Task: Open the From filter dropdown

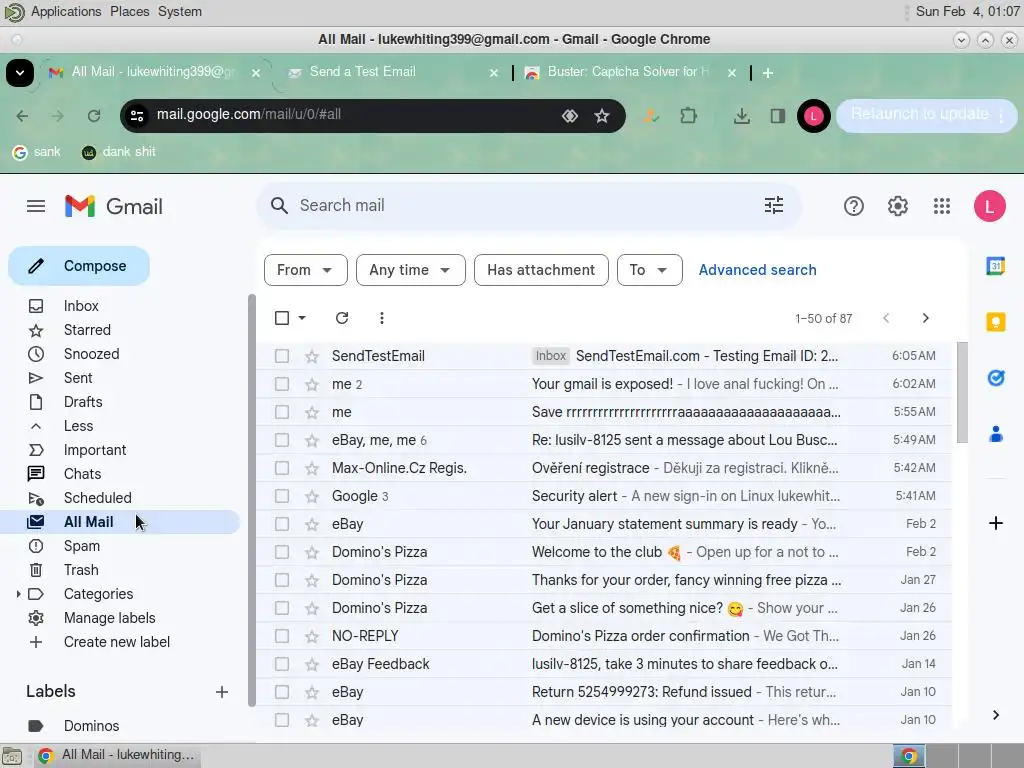Action: pos(306,270)
